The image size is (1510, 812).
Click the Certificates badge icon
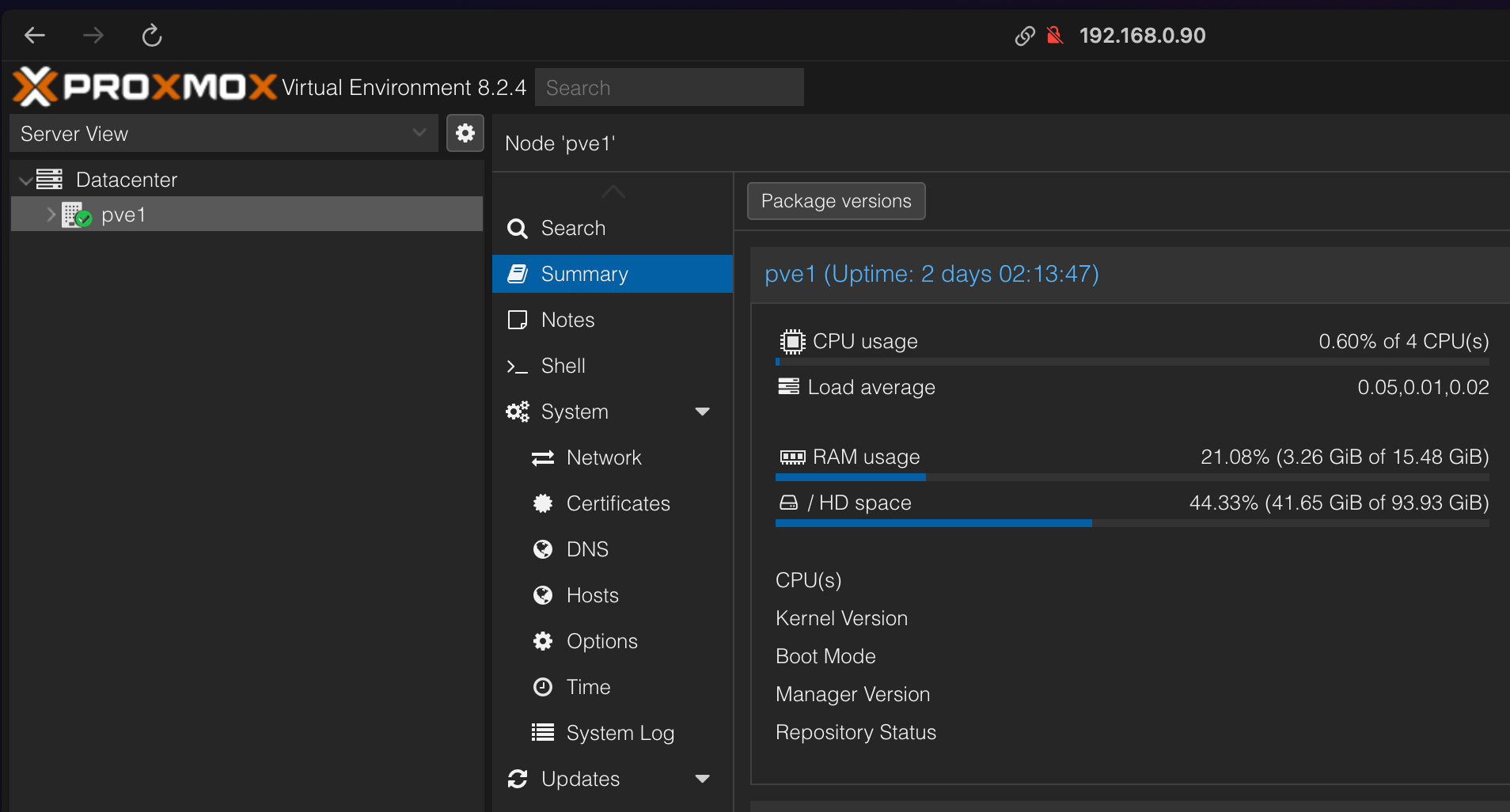coord(543,503)
